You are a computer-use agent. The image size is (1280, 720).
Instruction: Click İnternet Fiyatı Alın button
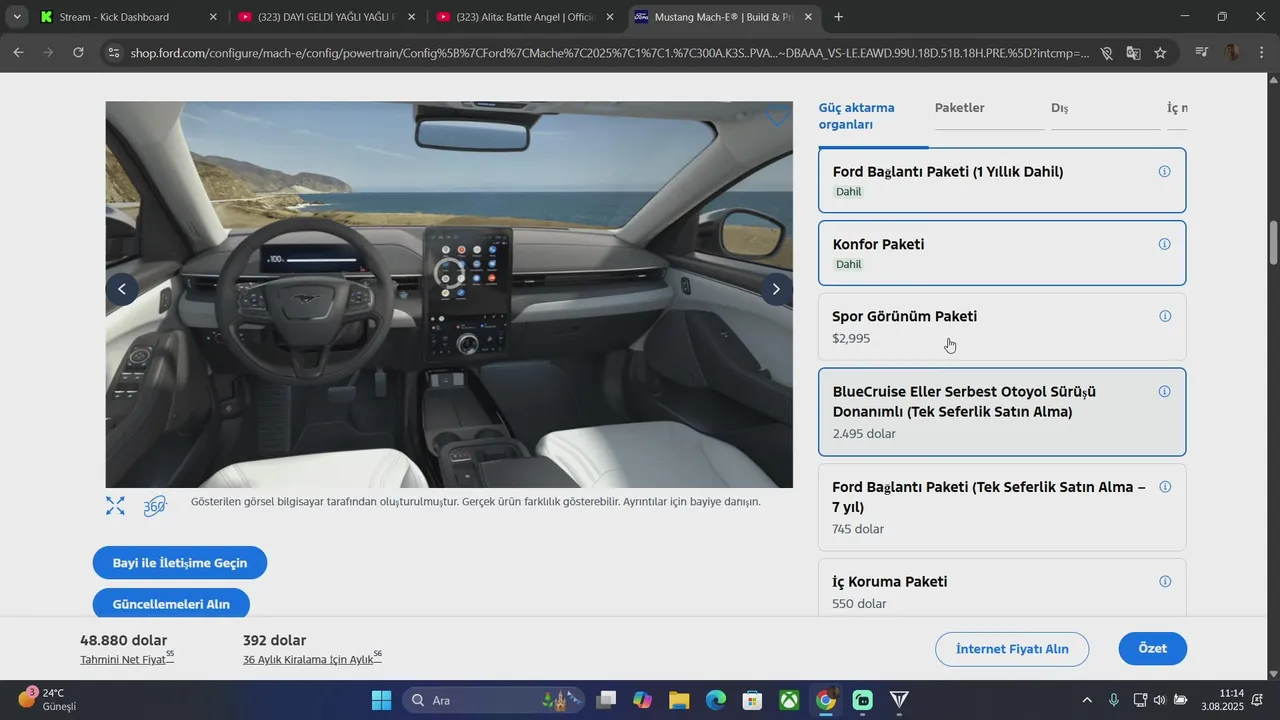coord(1012,649)
